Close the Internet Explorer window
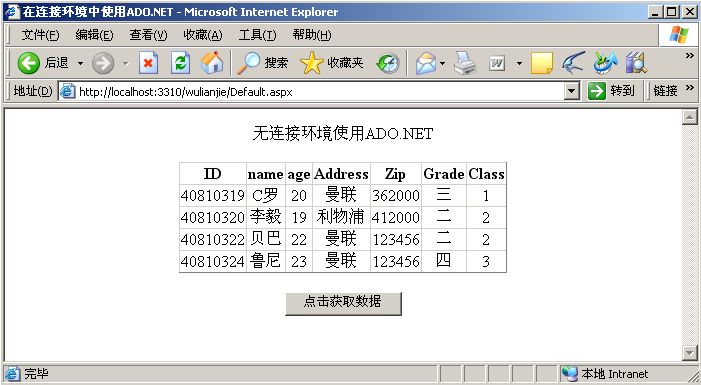 click(689, 12)
